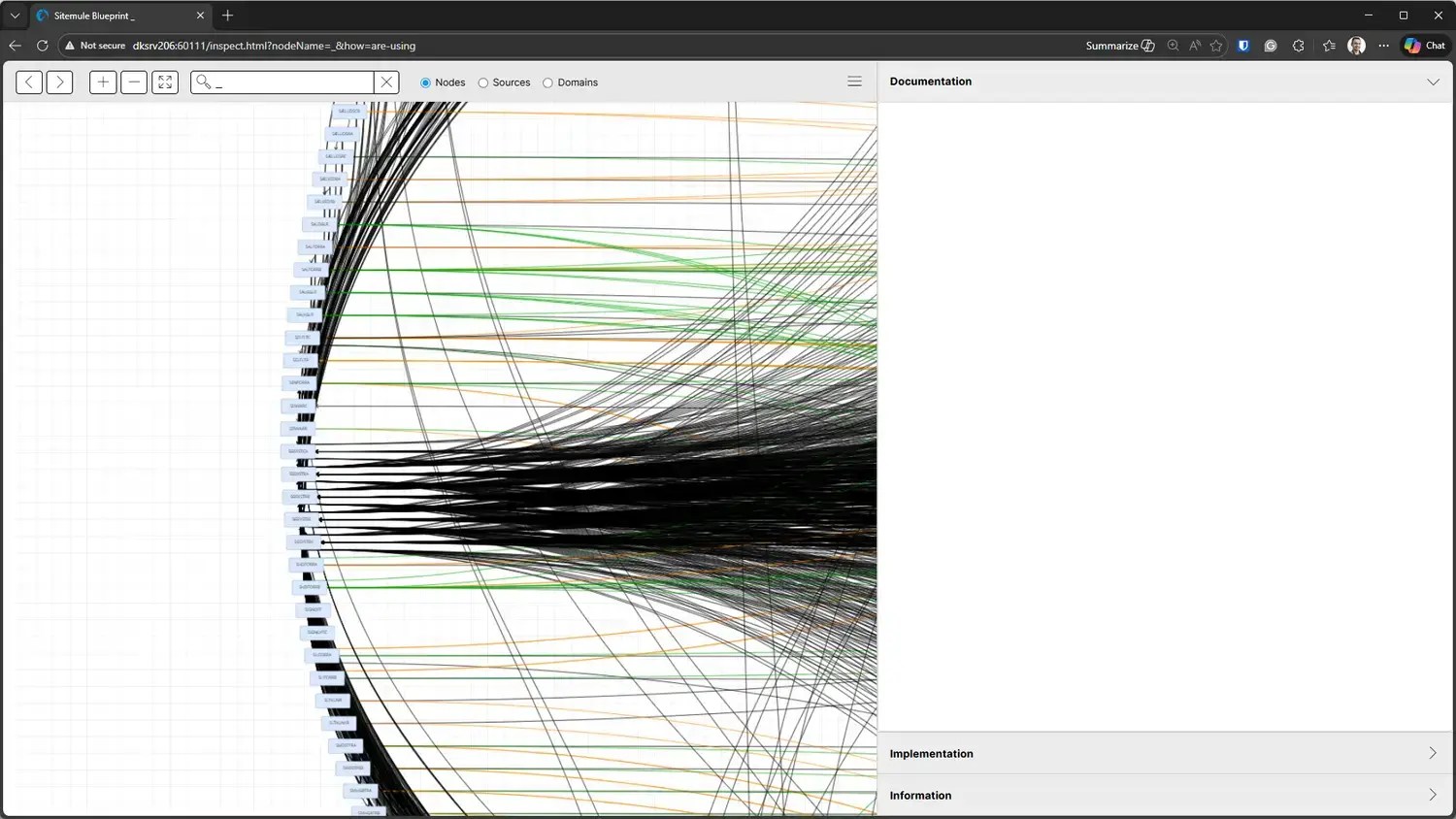Clear the node search box with X

[x=386, y=82]
